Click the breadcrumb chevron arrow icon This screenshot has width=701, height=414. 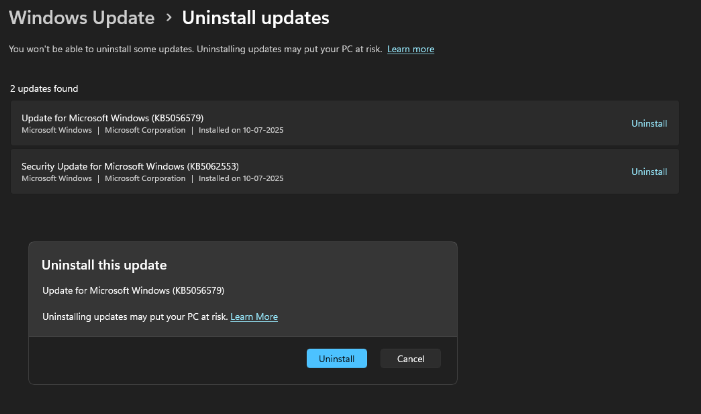point(169,18)
